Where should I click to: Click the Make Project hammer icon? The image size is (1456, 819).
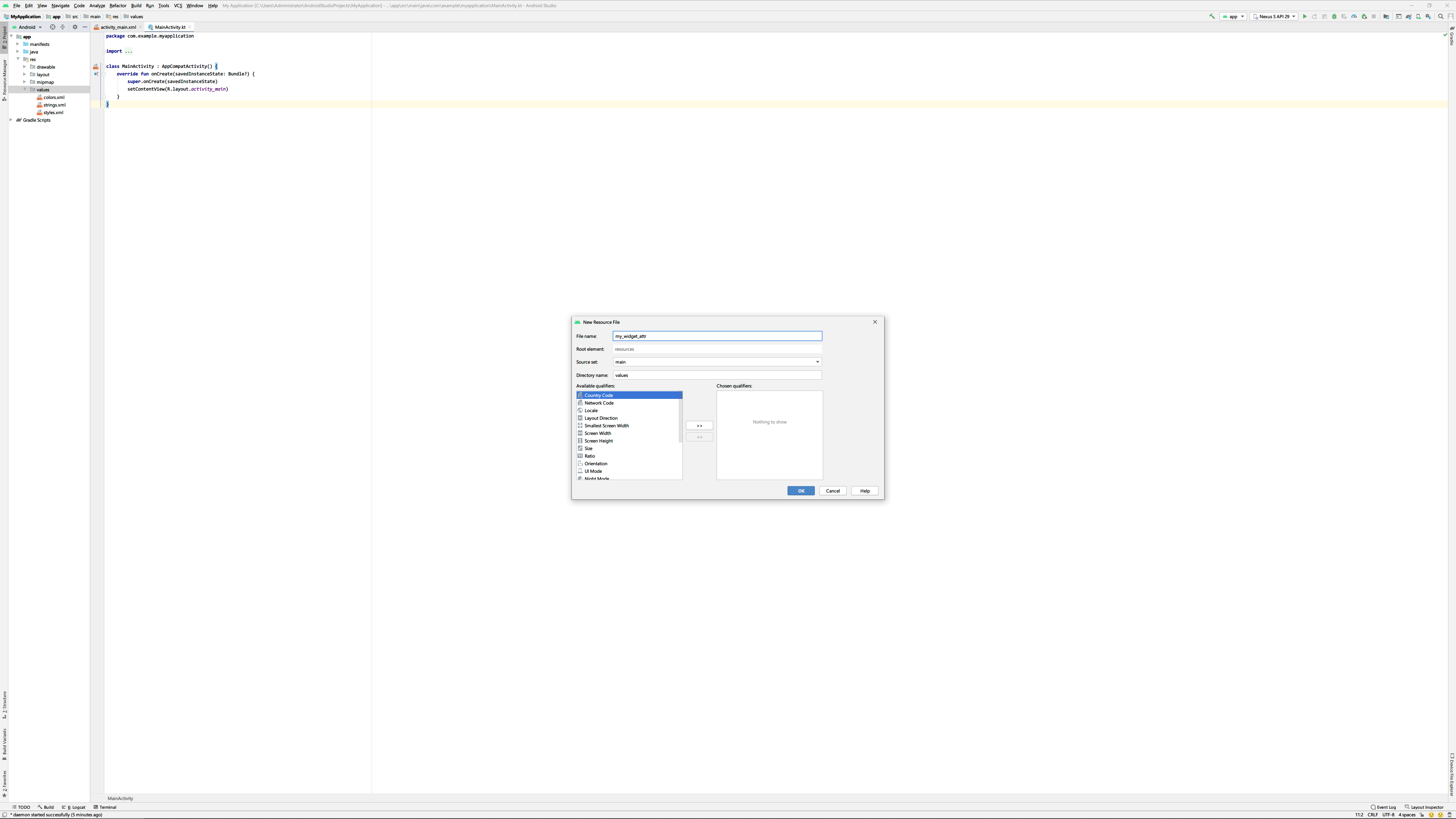click(x=1212, y=16)
